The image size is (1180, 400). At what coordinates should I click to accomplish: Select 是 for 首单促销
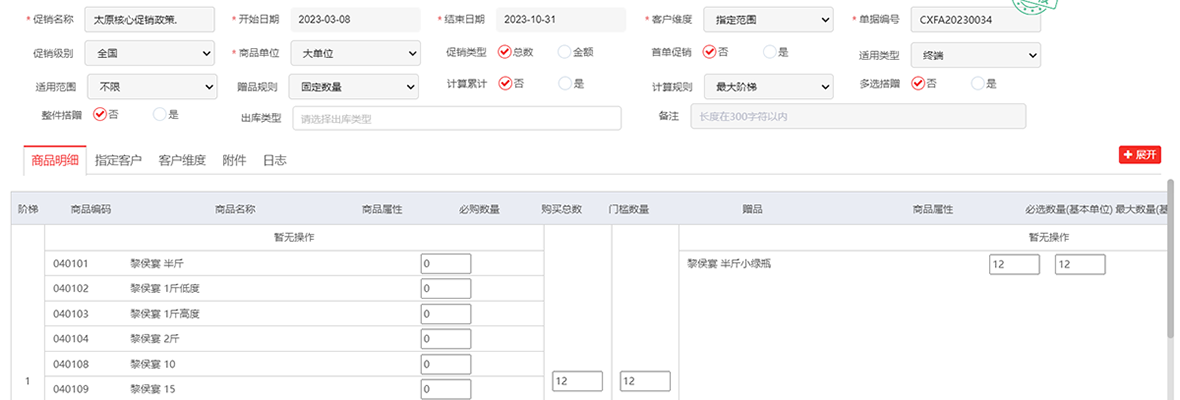769,52
